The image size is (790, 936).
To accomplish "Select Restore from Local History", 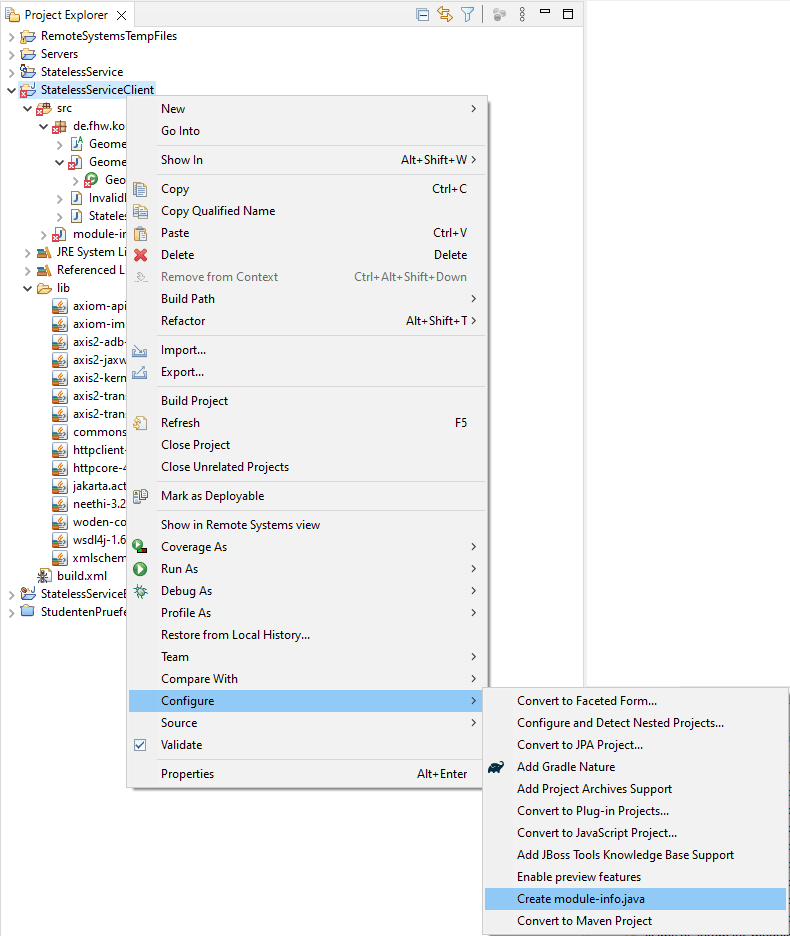I will 307,635.
